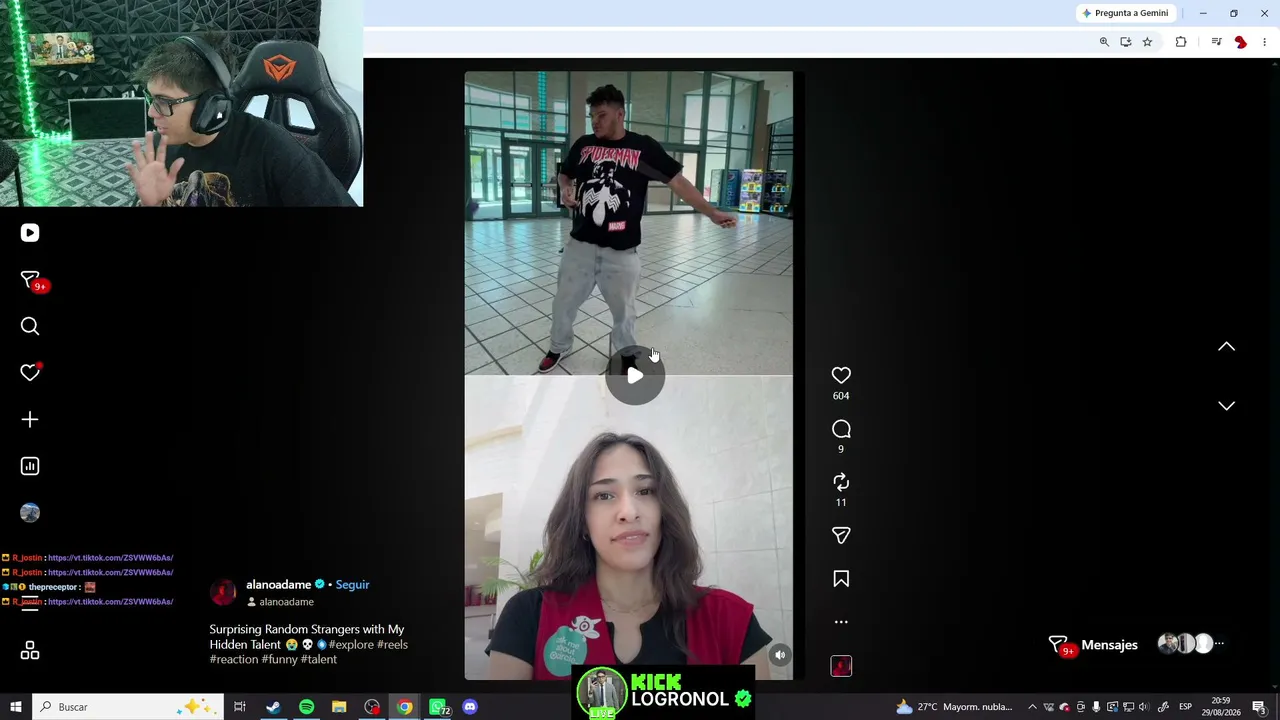The image size is (1280, 720).
Task: Click the taskbar Buscar search box
Action: (130, 707)
